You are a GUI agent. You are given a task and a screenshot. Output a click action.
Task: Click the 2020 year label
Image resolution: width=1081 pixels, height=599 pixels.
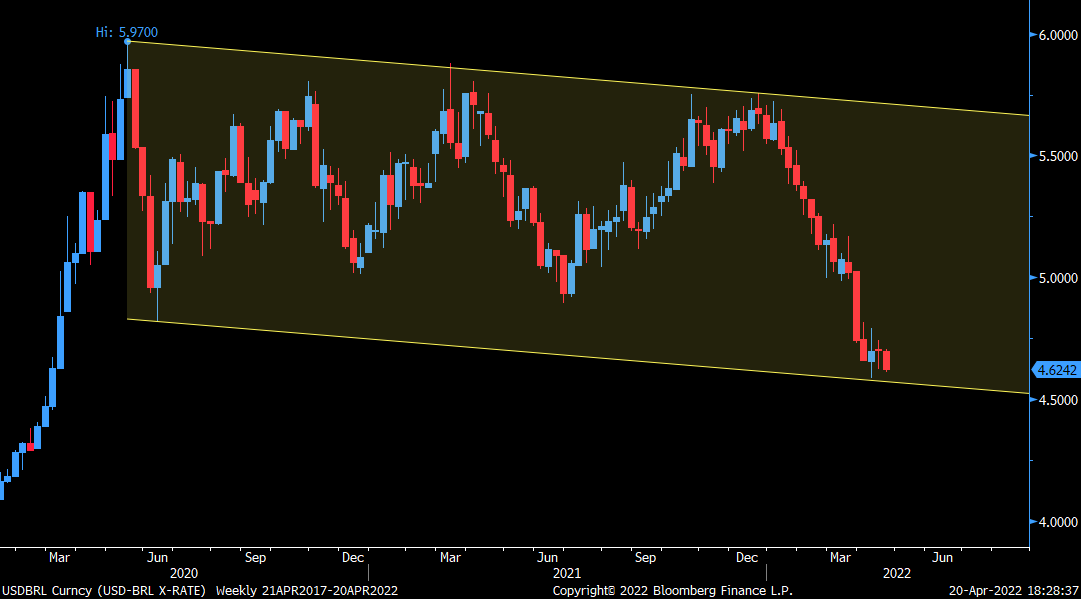pyautogui.click(x=184, y=573)
